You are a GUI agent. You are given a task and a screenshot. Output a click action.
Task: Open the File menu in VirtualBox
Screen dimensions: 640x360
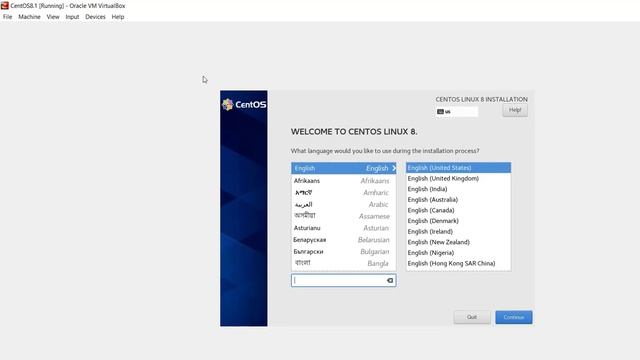coord(7,17)
